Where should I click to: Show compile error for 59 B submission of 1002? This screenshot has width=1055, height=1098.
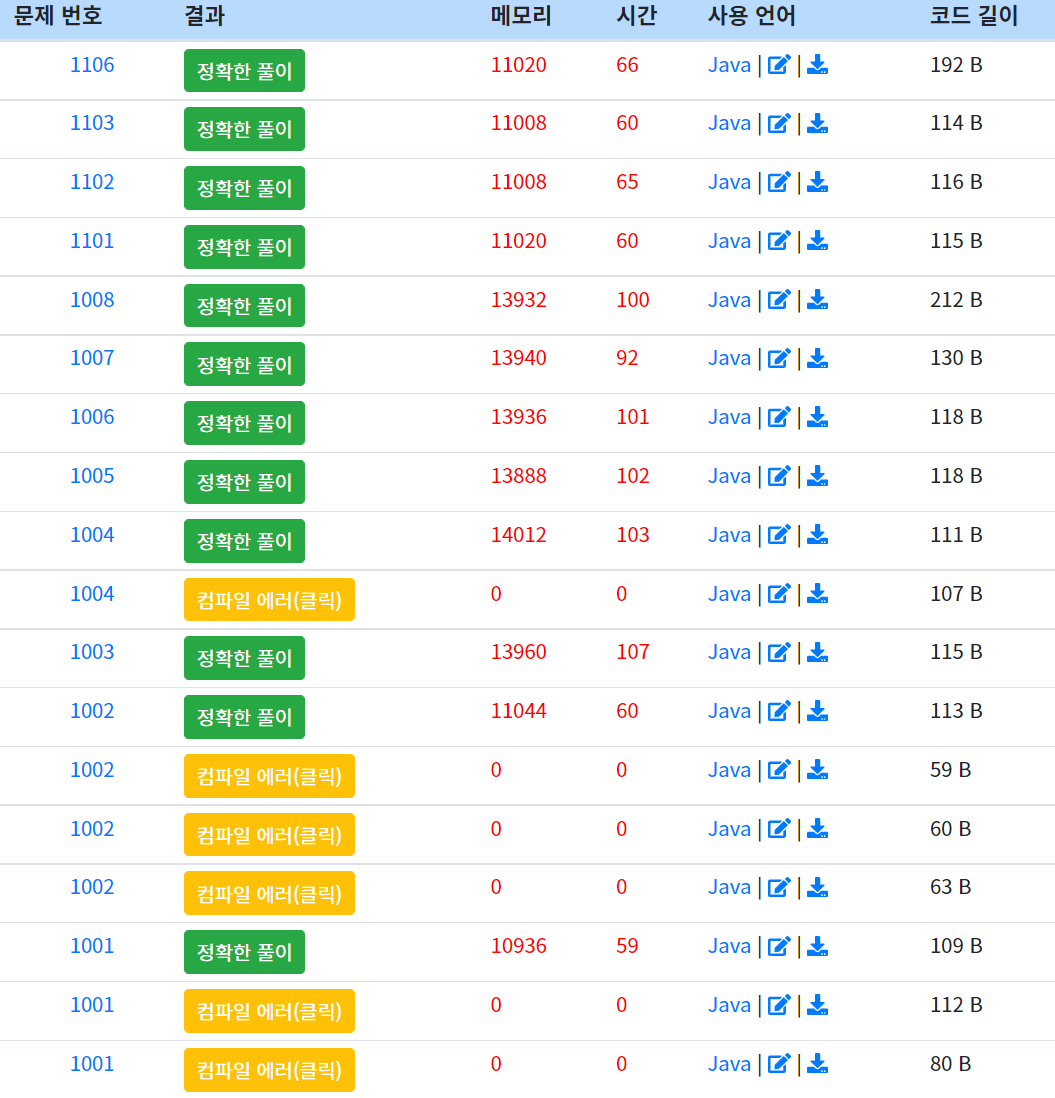[270, 776]
